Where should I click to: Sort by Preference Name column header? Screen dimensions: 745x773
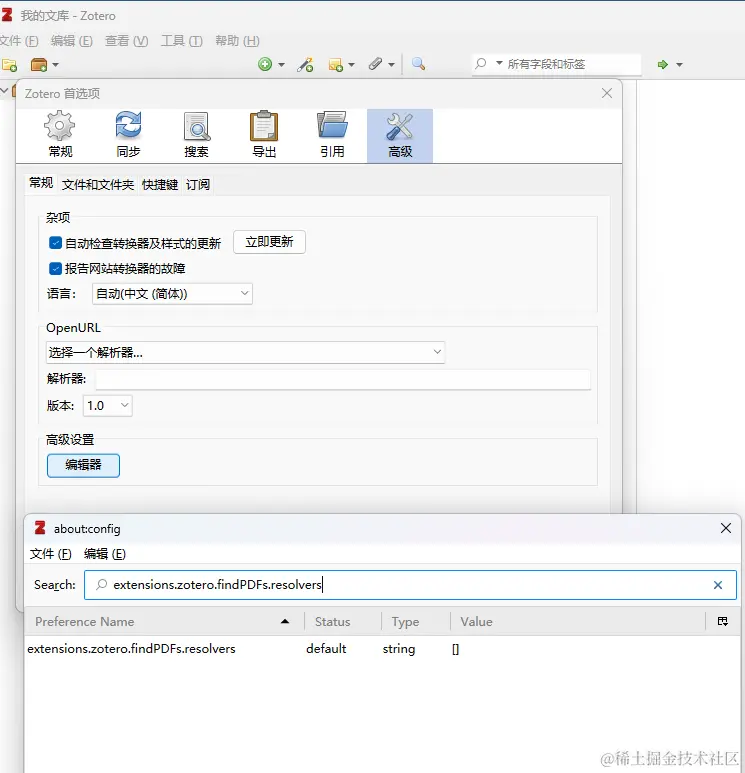164,622
